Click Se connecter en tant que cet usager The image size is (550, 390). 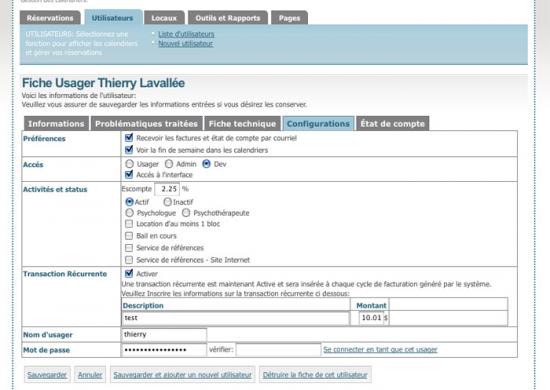[380, 349]
